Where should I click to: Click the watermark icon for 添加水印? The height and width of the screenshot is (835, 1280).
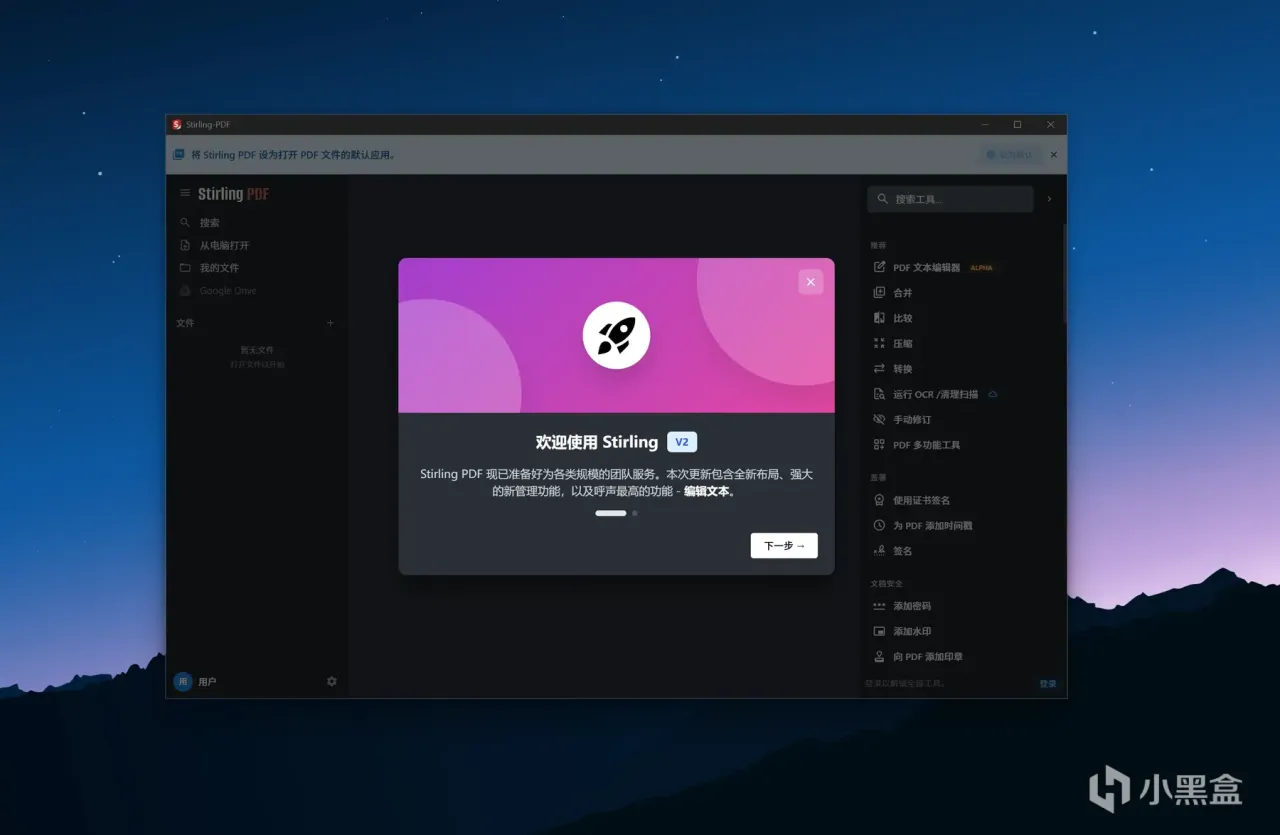879,631
